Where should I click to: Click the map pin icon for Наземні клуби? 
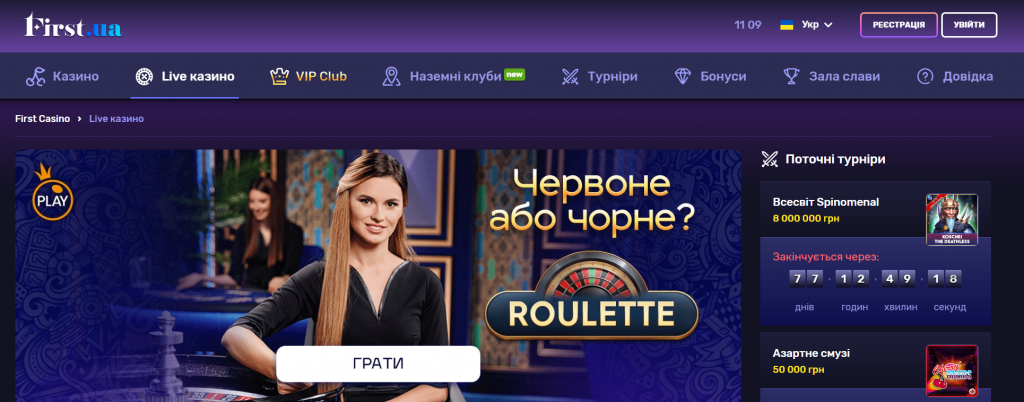click(x=391, y=76)
